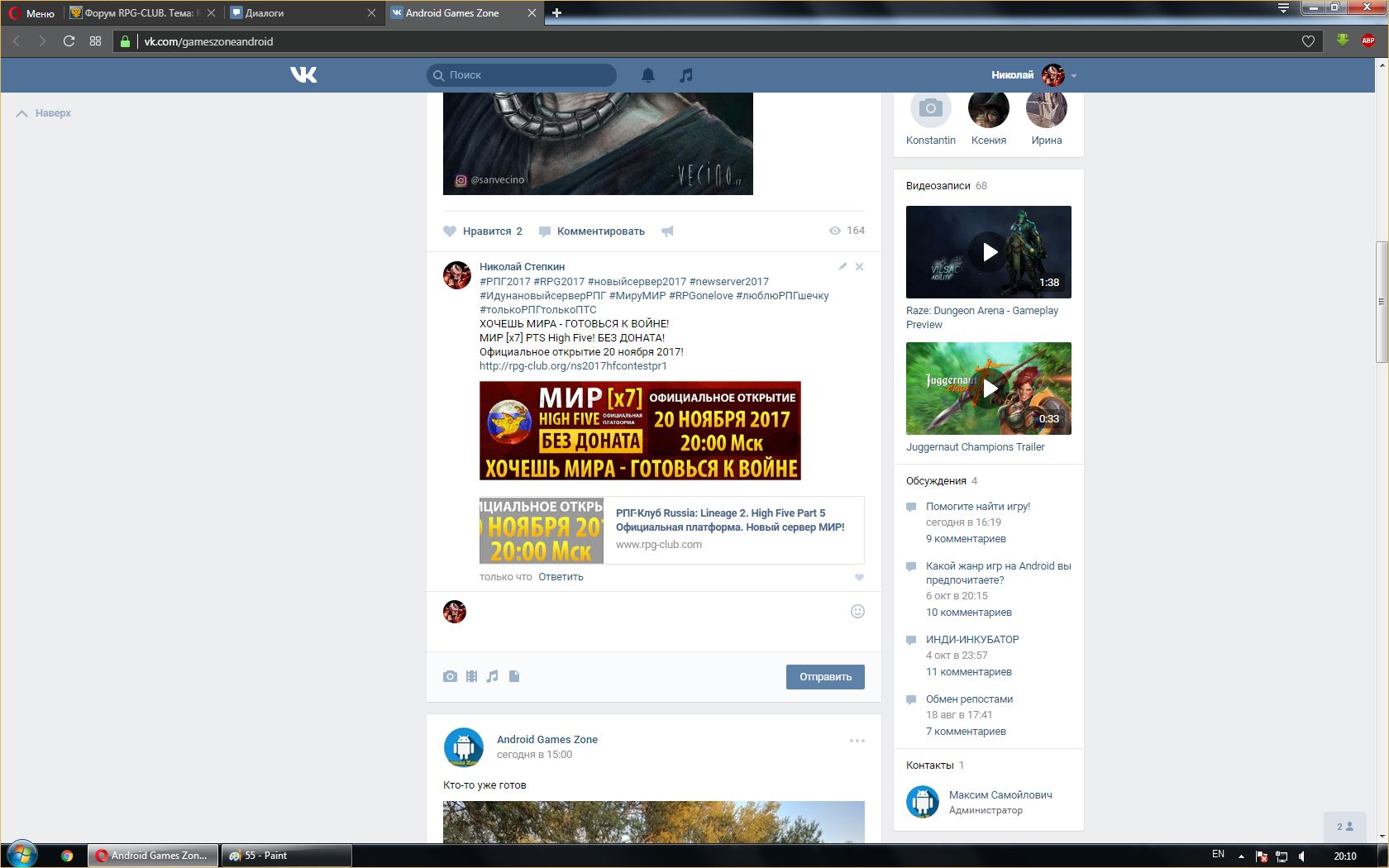Open the green download extension icon
The height and width of the screenshot is (868, 1389).
pyautogui.click(x=1343, y=41)
